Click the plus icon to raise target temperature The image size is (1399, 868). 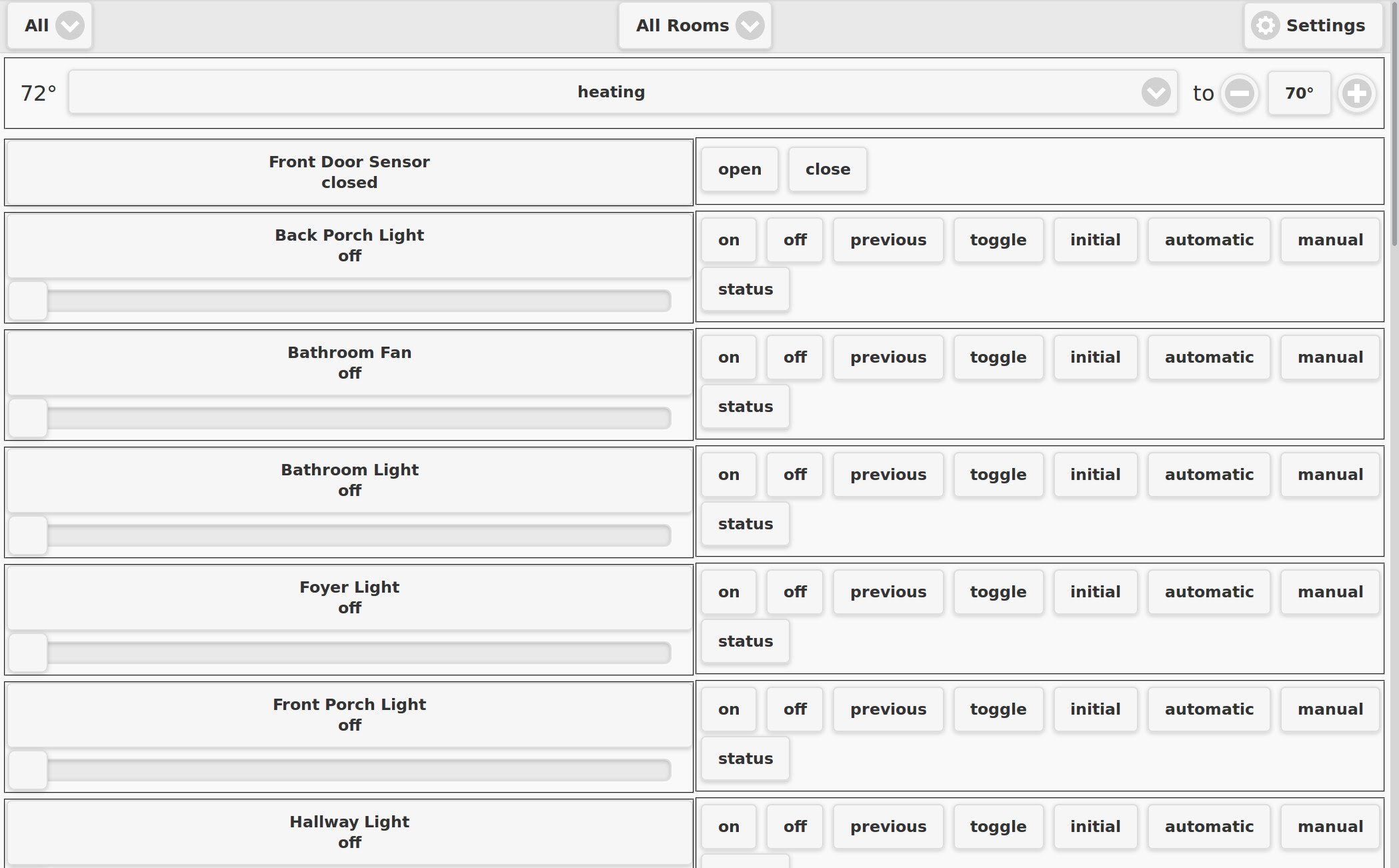tap(1357, 93)
